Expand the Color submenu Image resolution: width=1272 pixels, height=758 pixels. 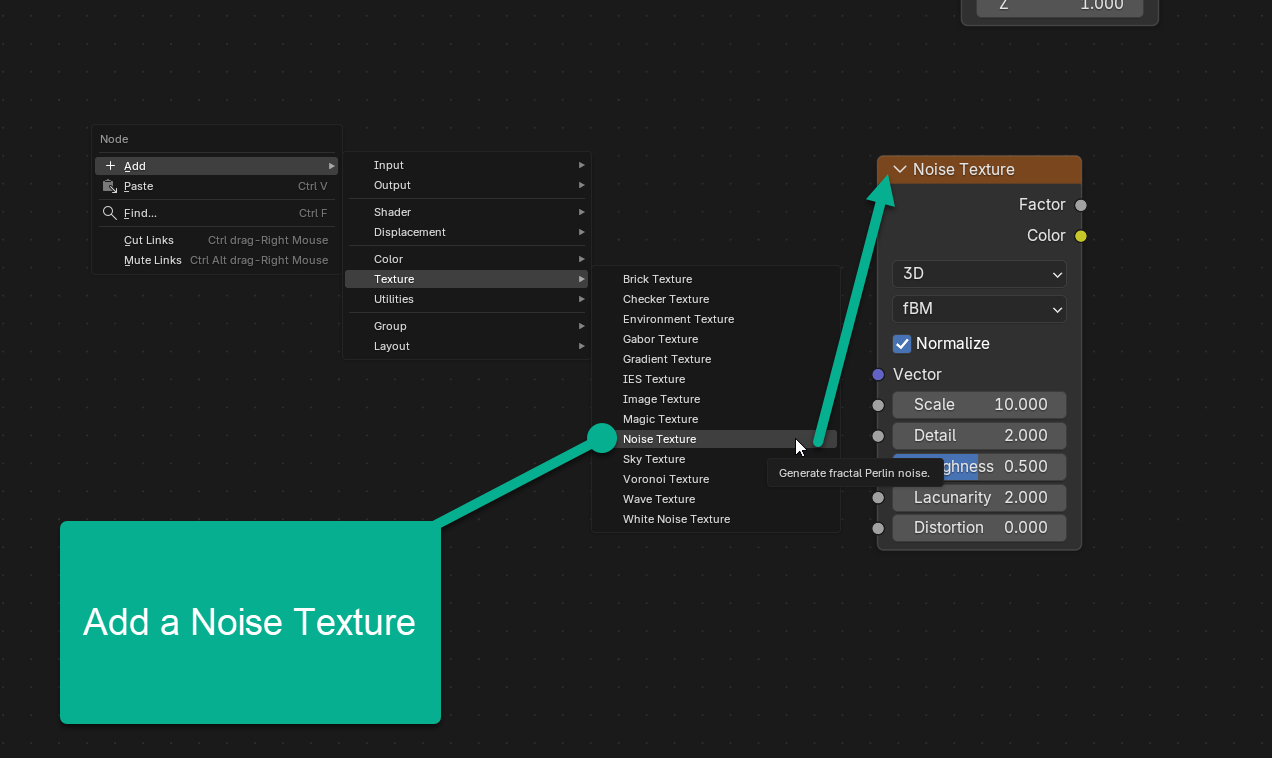(x=467, y=259)
